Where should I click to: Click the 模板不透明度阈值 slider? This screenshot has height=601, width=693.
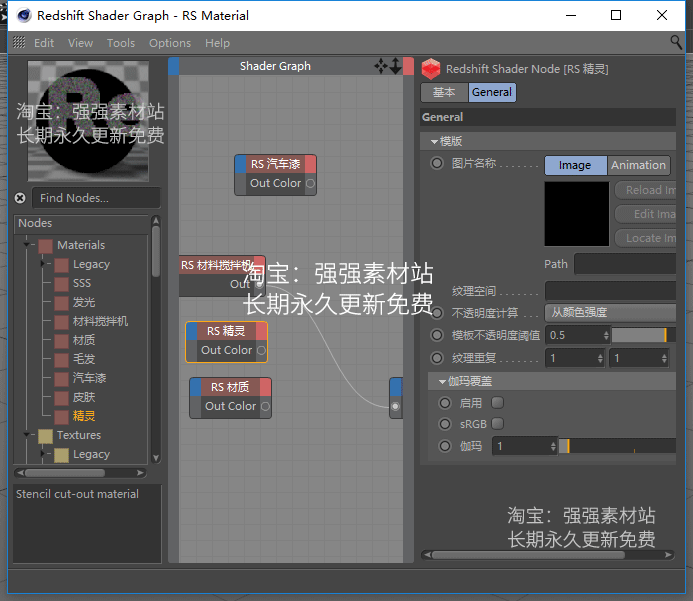coord(644,335)
